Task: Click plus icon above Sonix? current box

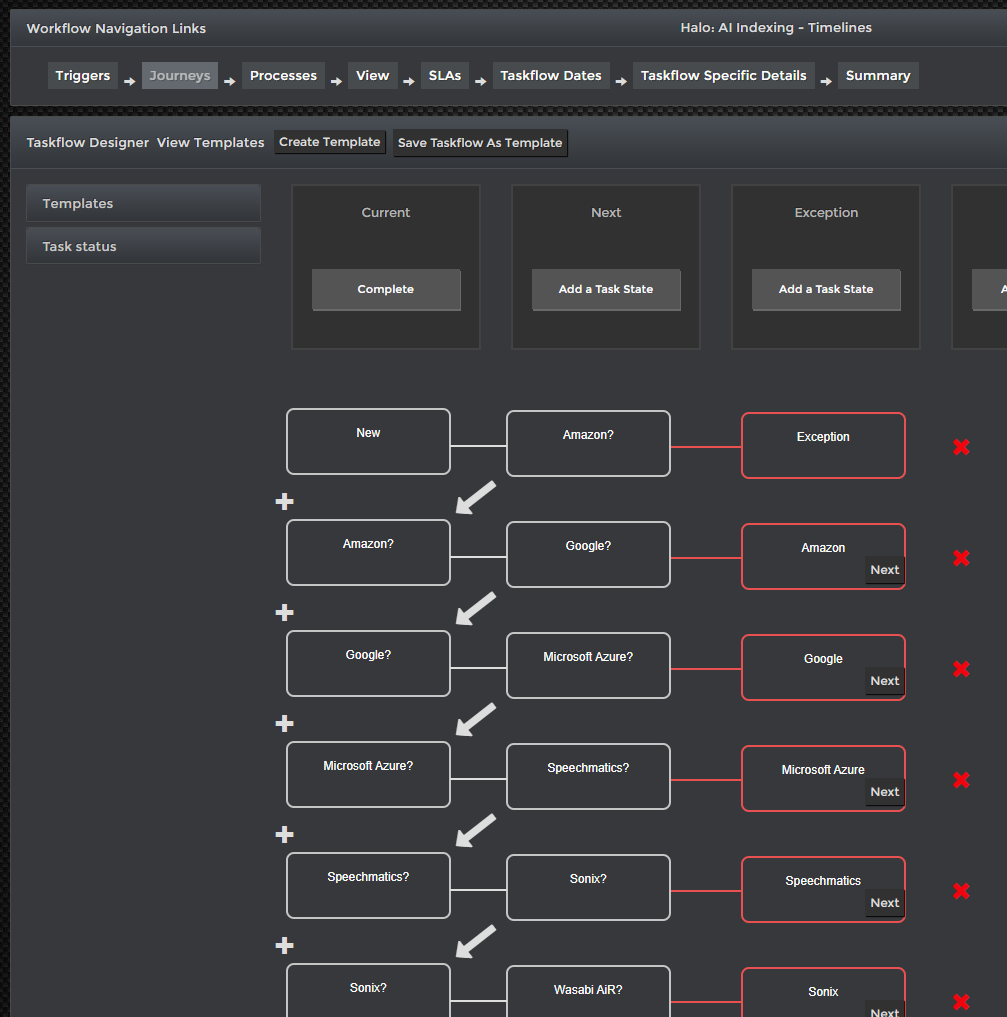Action: coord(285,946)
